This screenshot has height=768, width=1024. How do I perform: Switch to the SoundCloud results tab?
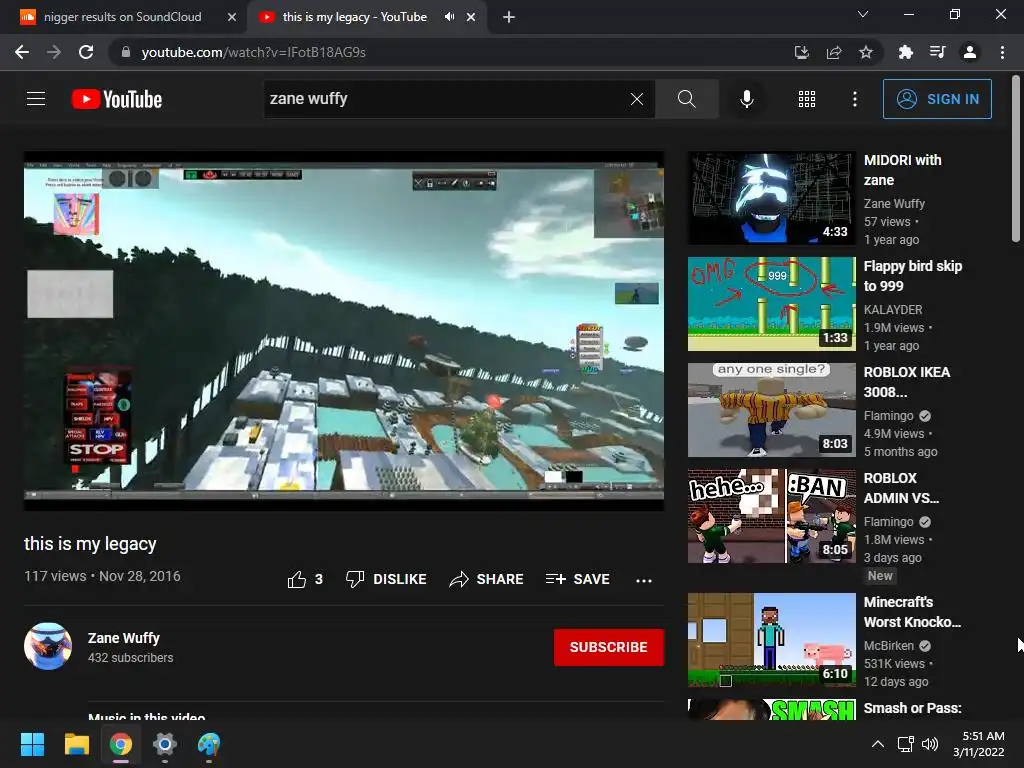point(123,17)
